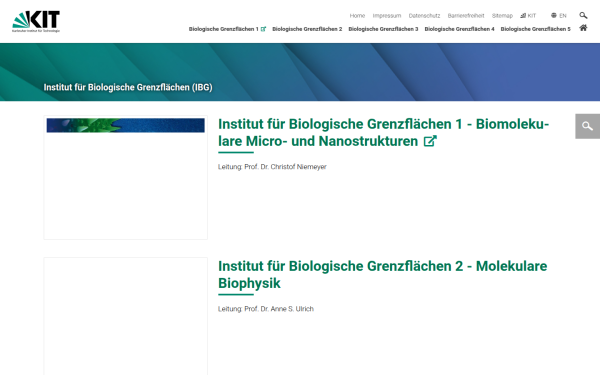Click the IBG 2 thumbnail image
Viewport: 600px width, 375px height.
pos(126,316)
